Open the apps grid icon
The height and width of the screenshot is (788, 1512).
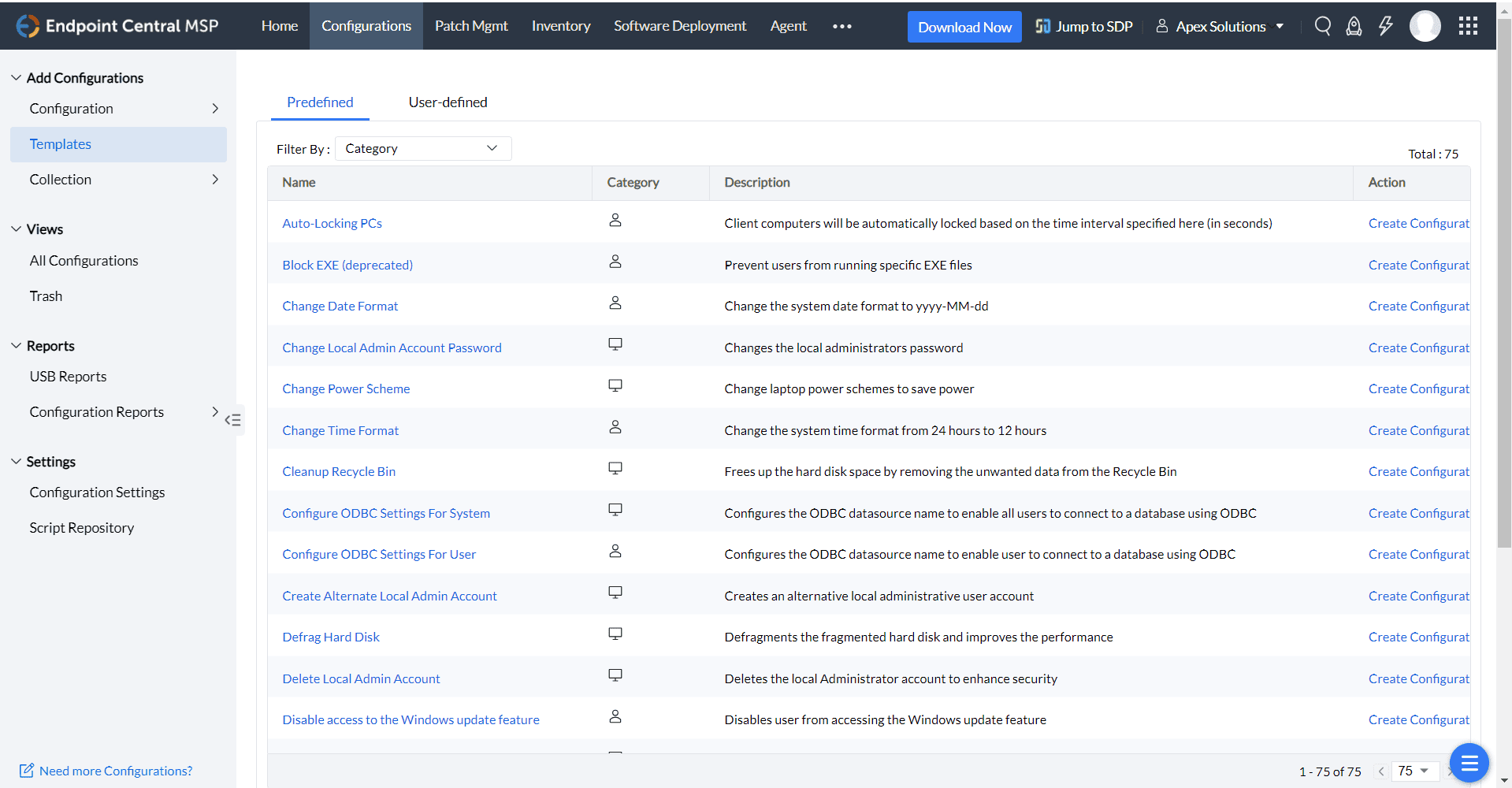1468,26
